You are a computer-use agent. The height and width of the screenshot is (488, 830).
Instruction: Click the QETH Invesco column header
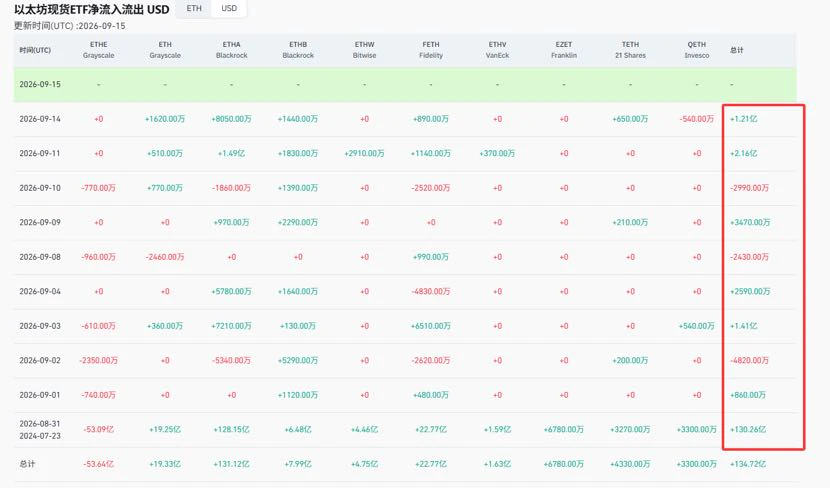(697, 50)
